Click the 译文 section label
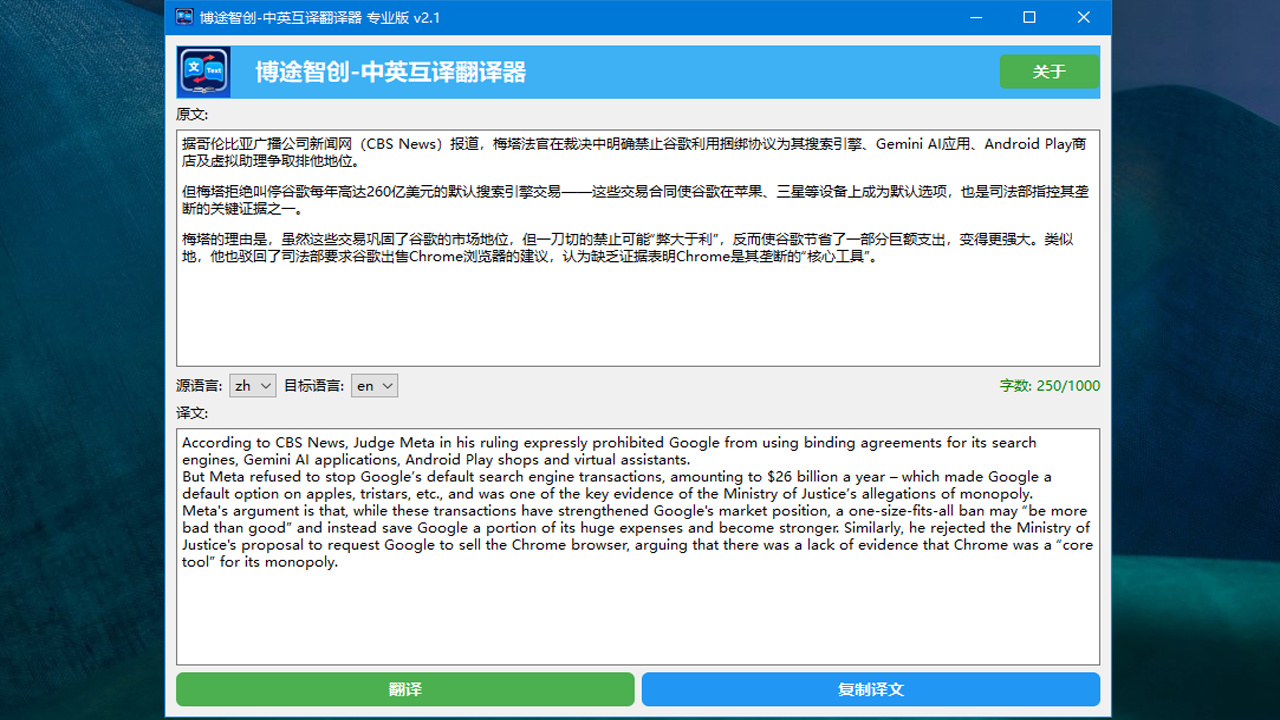The width and height of the screenshot is (1280, 720). (191, 411)
